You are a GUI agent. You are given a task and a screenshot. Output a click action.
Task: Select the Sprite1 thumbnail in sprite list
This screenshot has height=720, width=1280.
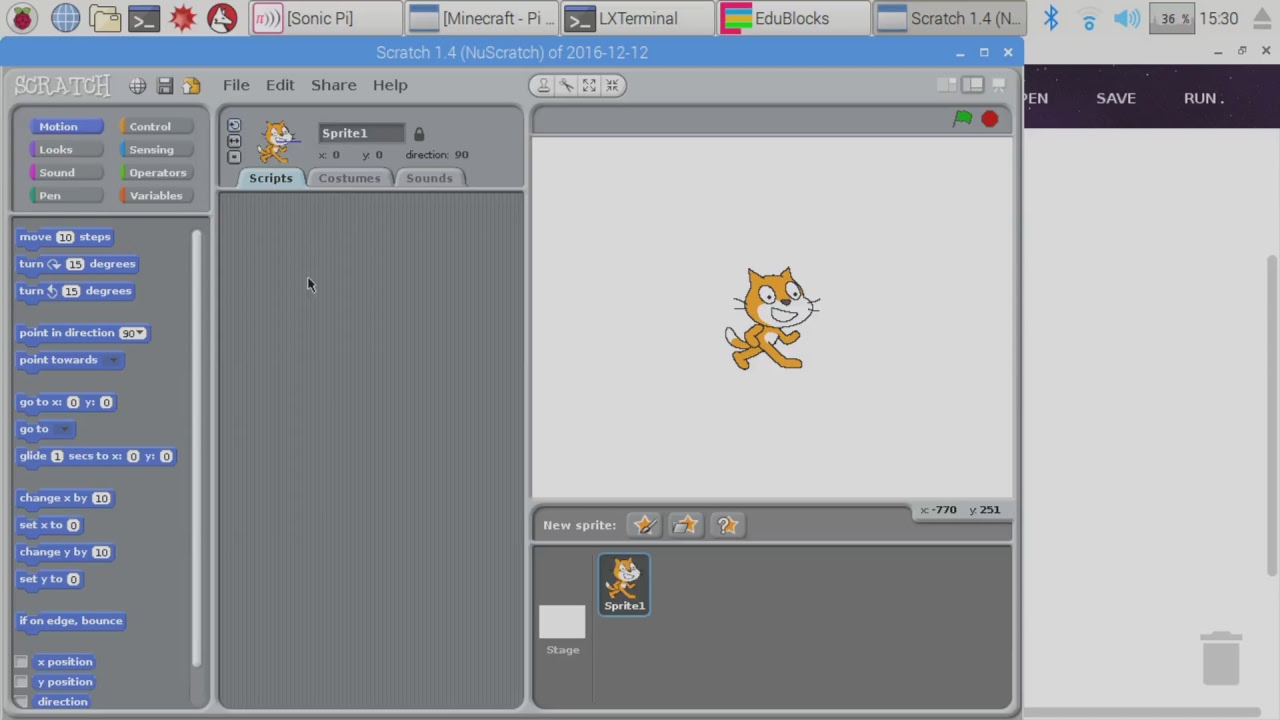point(625,584)
